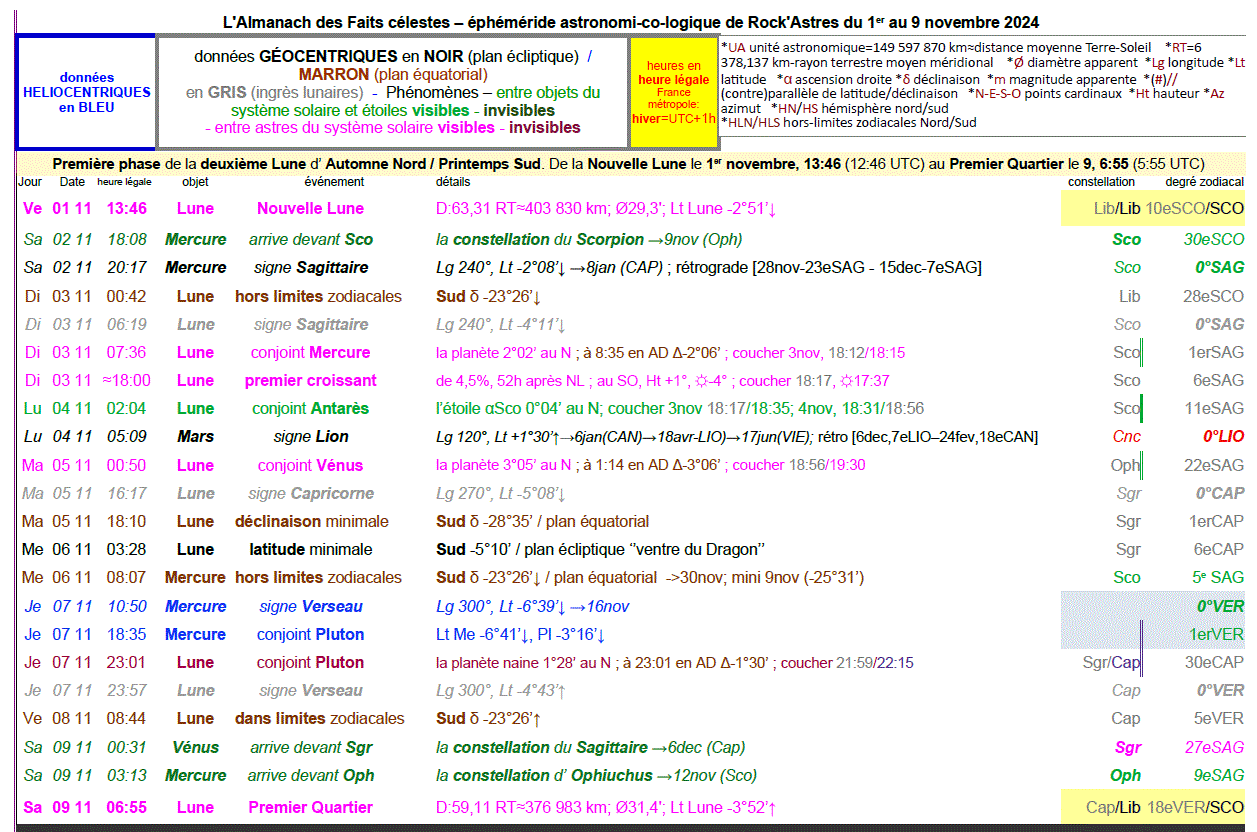Click 'conjoint Antarès' event at 02:04
This screenshot has height=832, width=1257.
[x=310, y=409]
